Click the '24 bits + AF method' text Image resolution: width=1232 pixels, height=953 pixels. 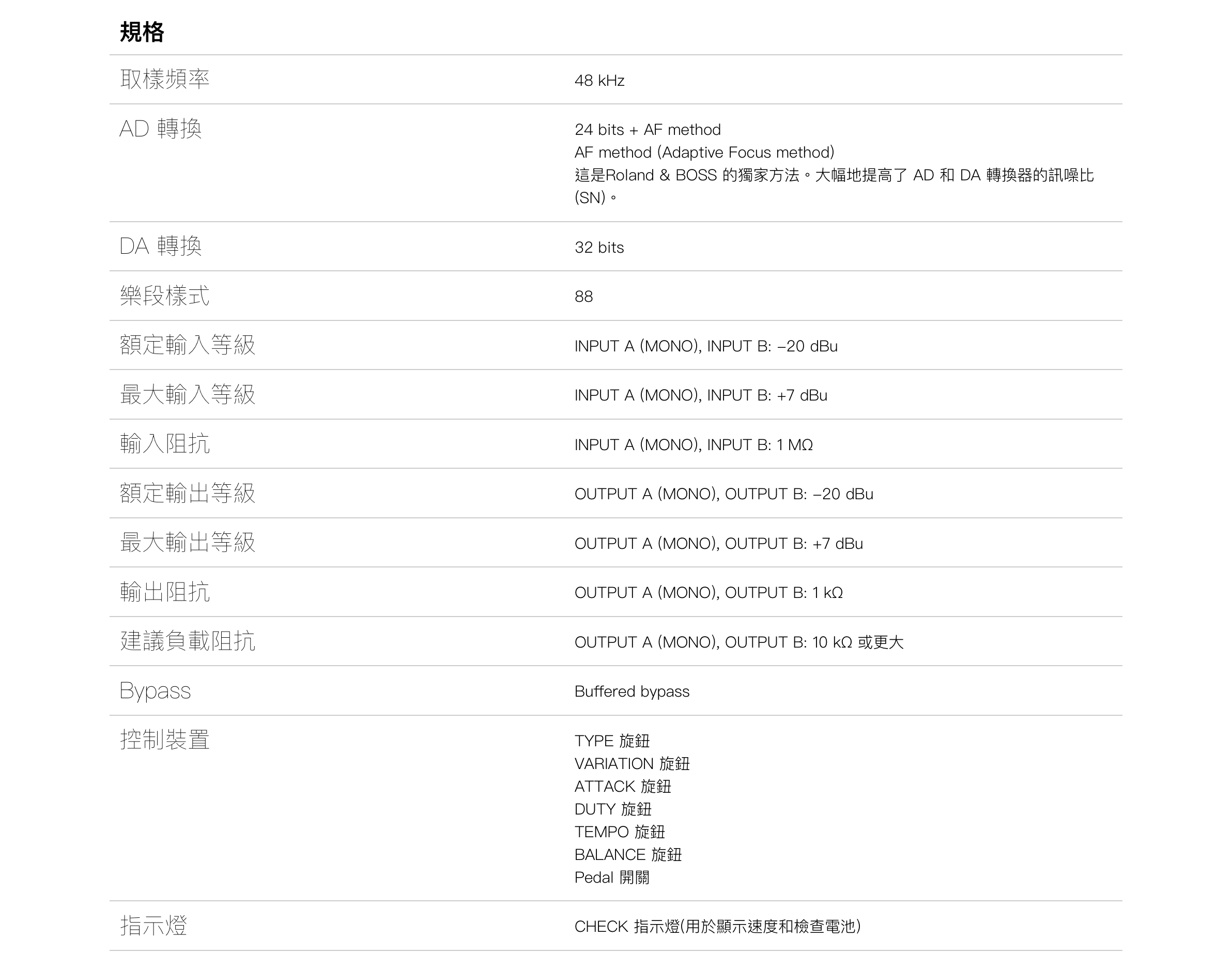[x=647, y=130]
